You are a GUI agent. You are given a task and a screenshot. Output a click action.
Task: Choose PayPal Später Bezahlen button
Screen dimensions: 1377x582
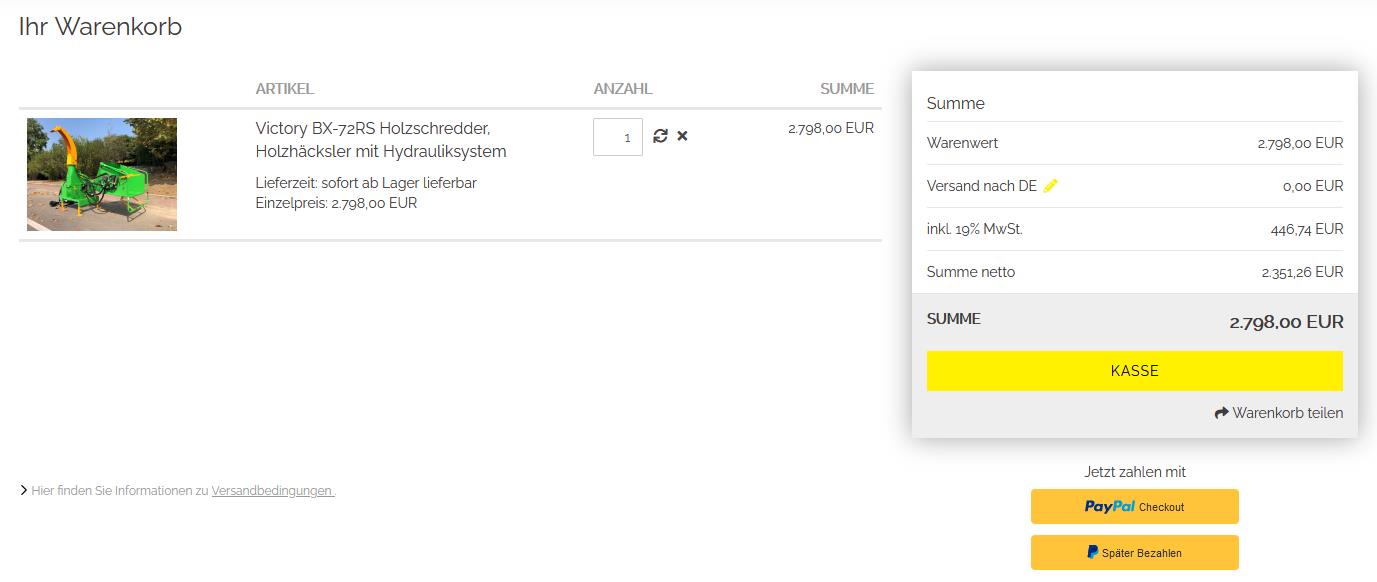click(1134, 553)
